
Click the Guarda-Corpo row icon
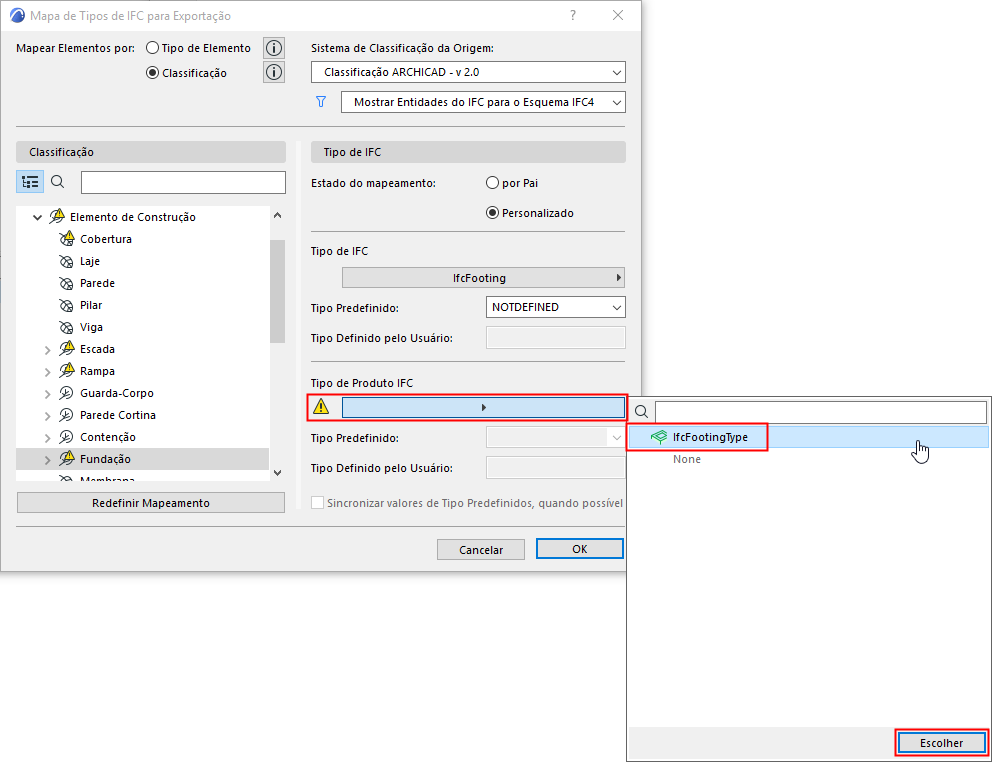point(66,393)
